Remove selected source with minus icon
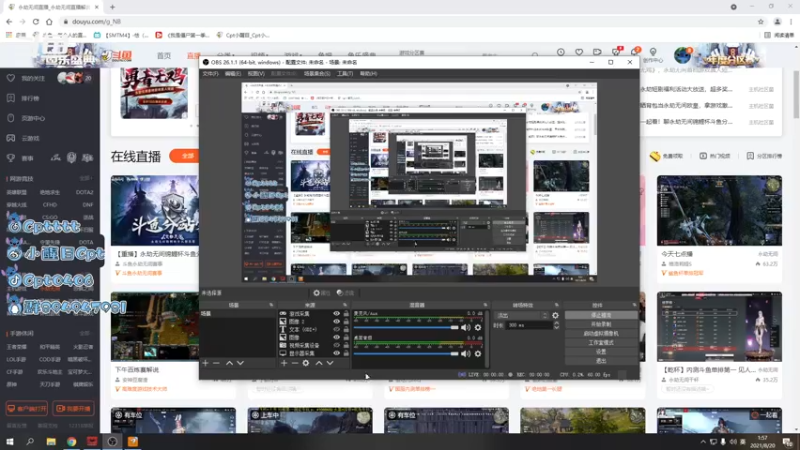Image resolution: width=800 pixels, height=450 pixels. [x=294, y=363]
